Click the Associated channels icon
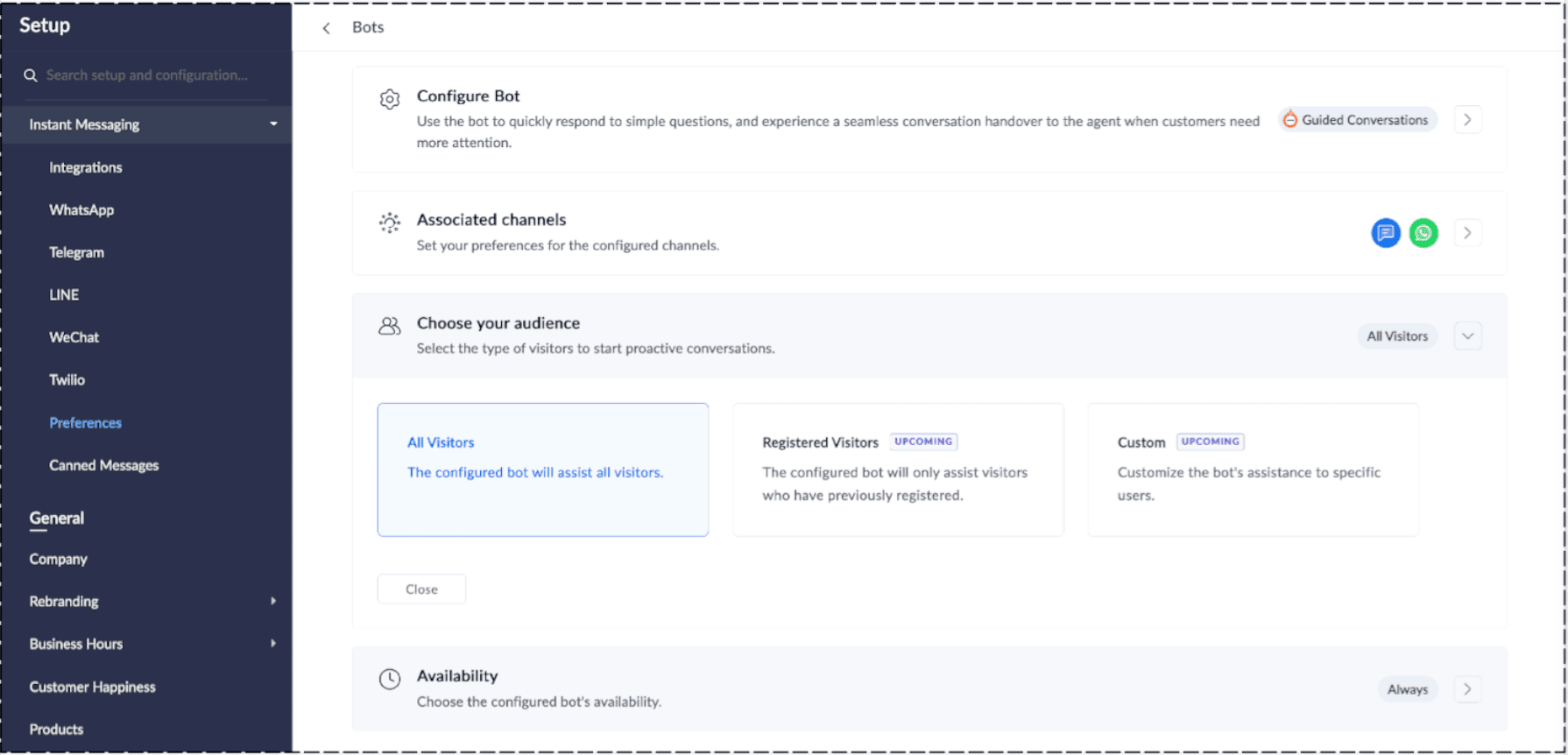Screen dimensions: 1568x755 tap(390, 222)
